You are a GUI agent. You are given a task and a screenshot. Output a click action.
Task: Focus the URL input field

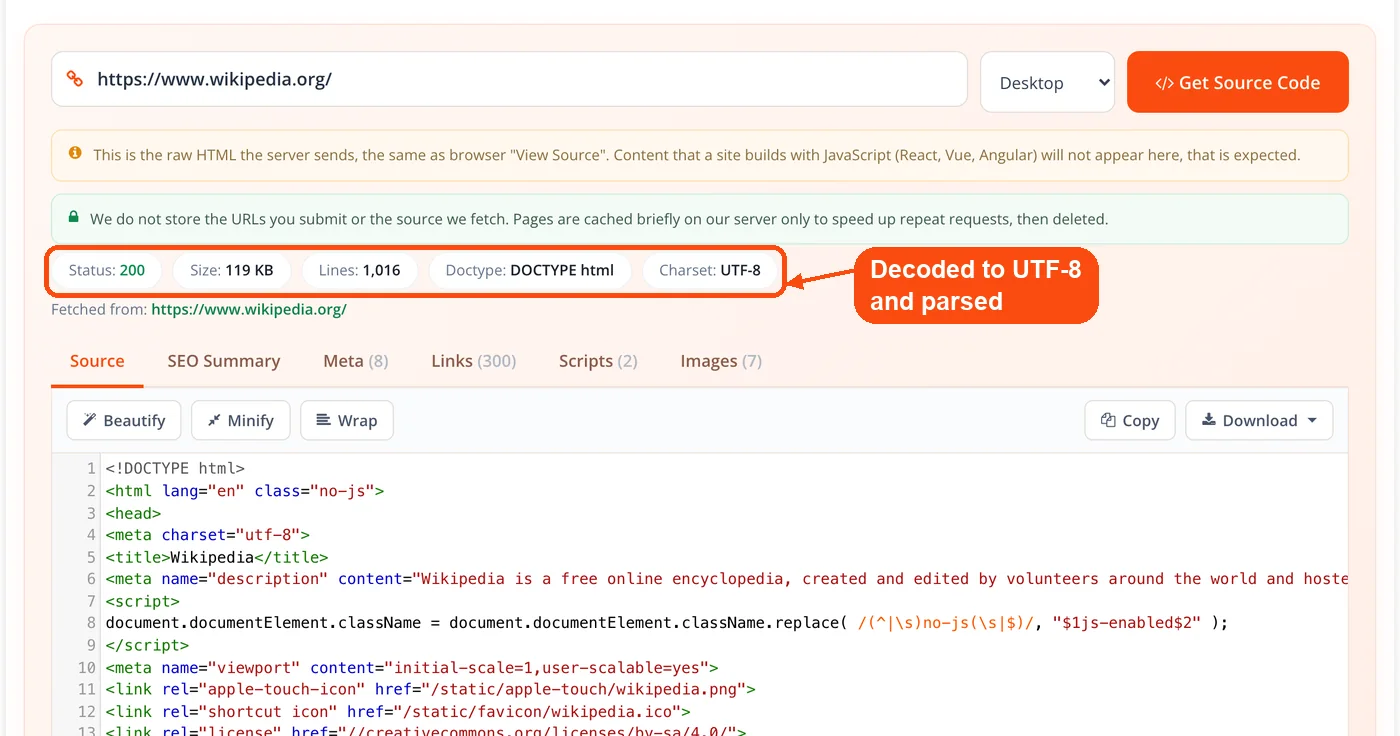[510, 79]
